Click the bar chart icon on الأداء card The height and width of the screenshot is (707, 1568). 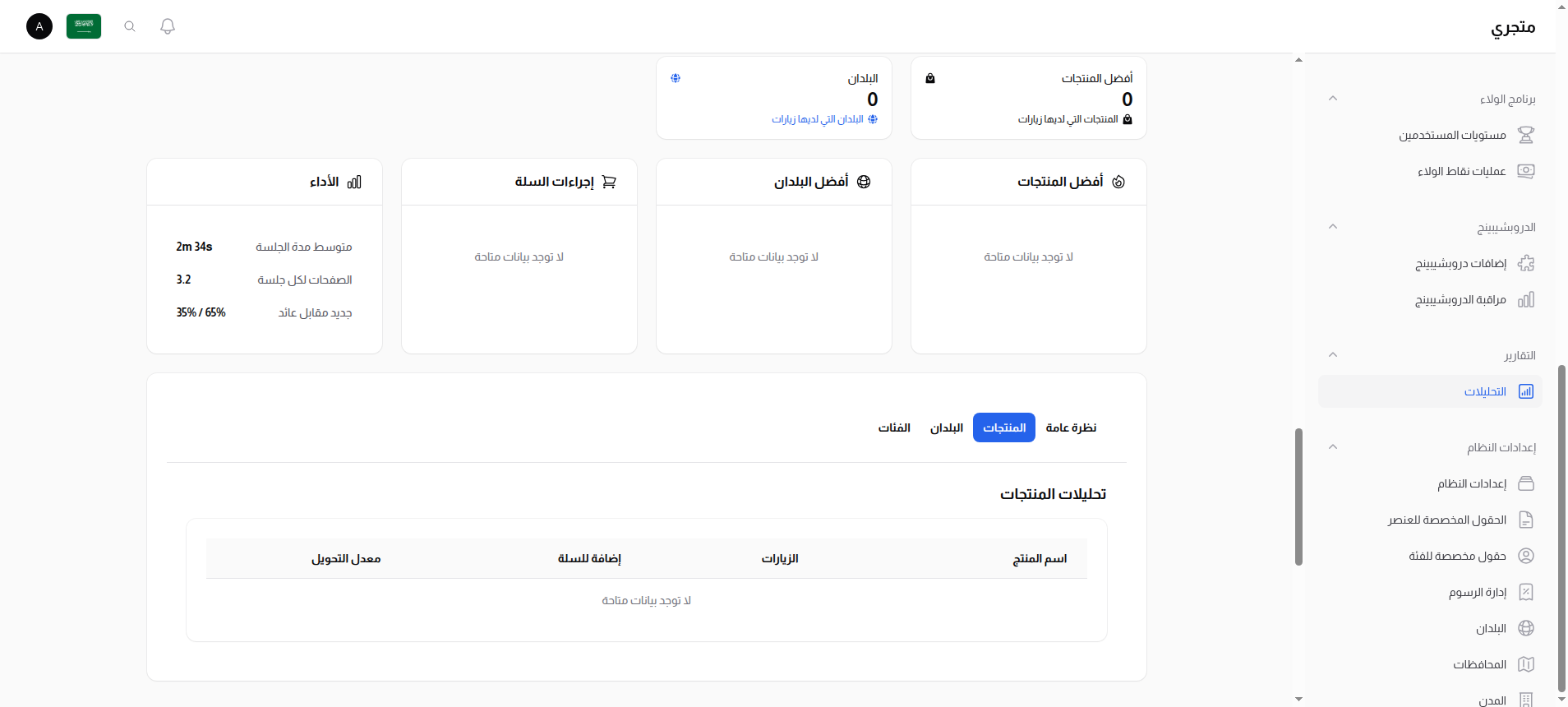coord(356,182)
